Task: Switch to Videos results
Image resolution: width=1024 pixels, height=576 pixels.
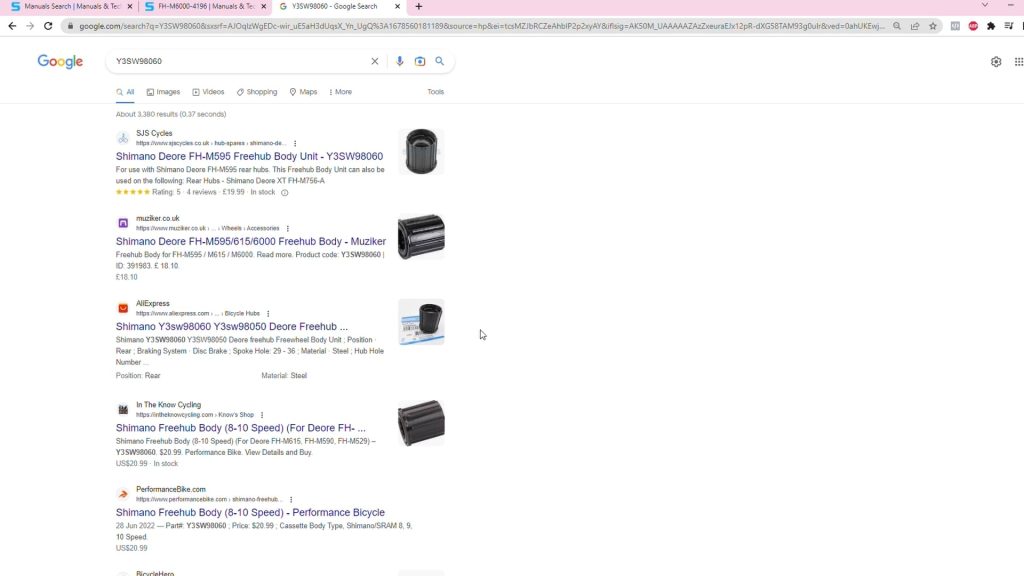Action: coord(208,92)
